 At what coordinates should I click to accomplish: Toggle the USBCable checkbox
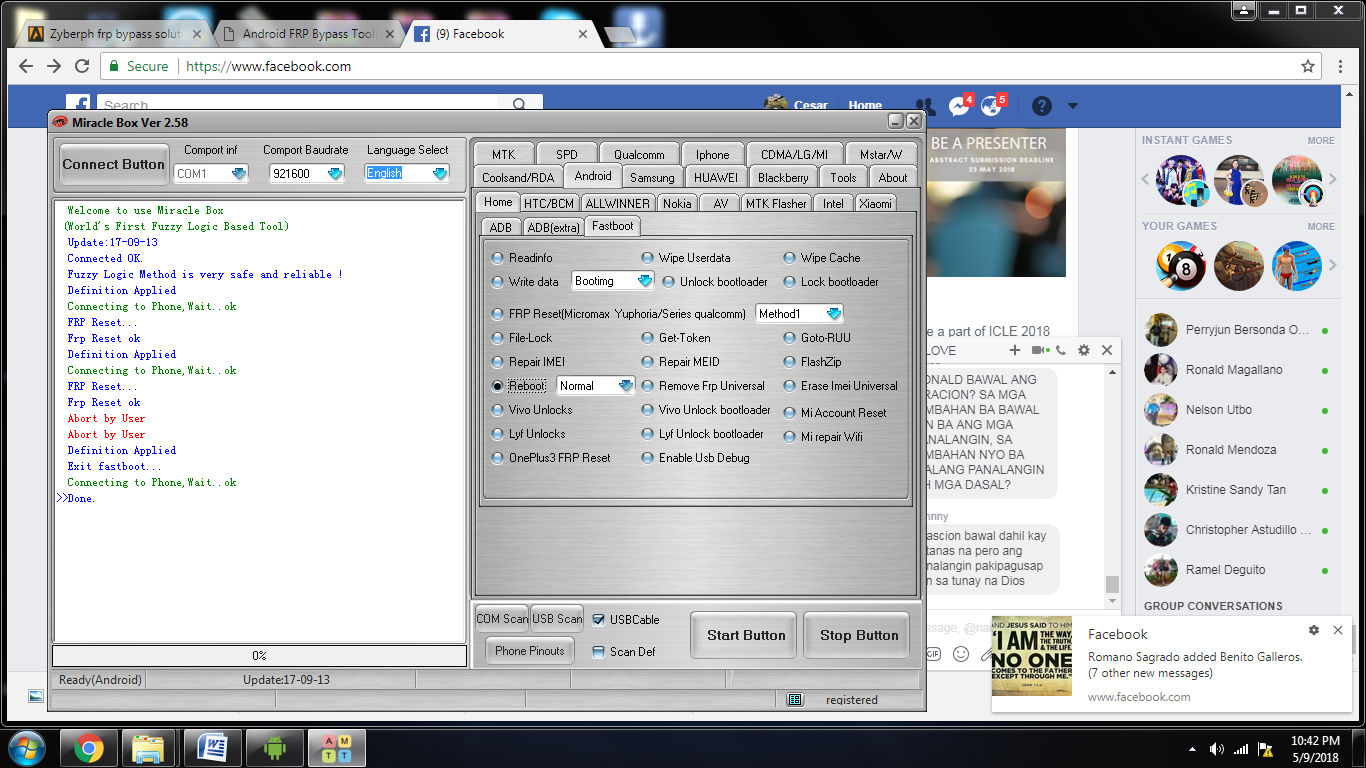598,620
